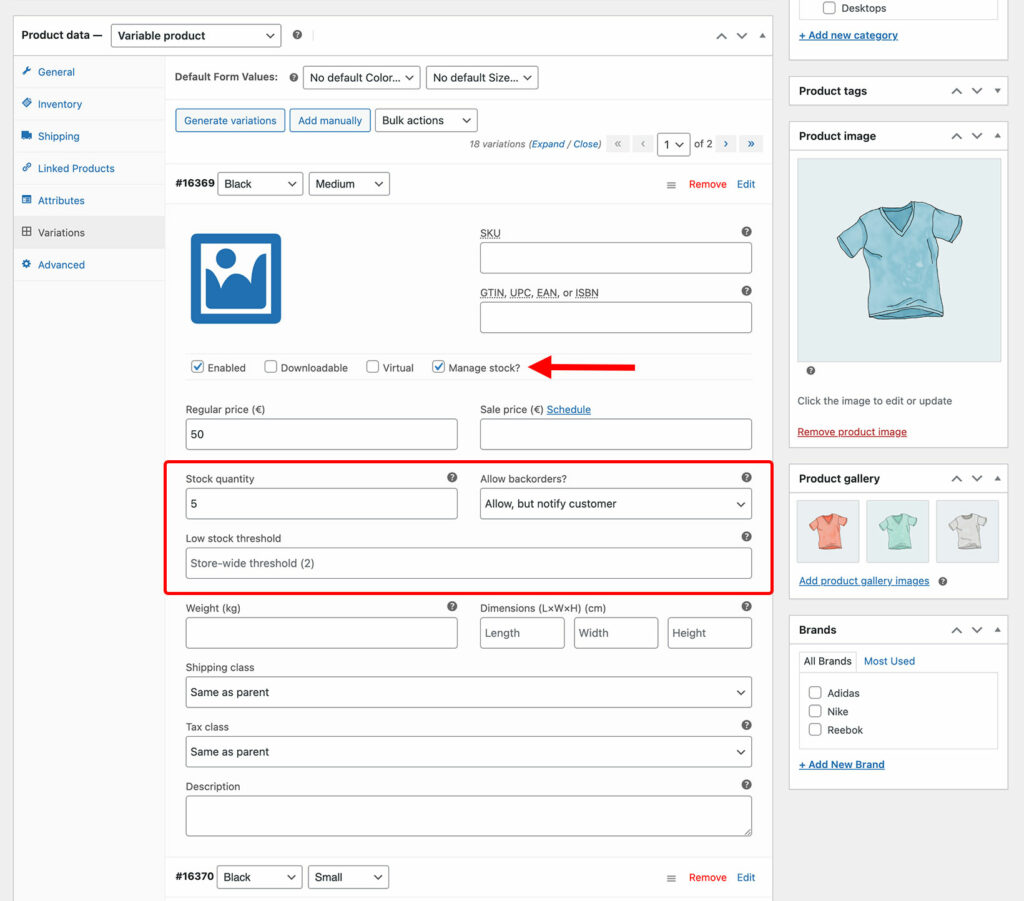Click Remove product image link
Screen dimensions: 1024x901
852,432
